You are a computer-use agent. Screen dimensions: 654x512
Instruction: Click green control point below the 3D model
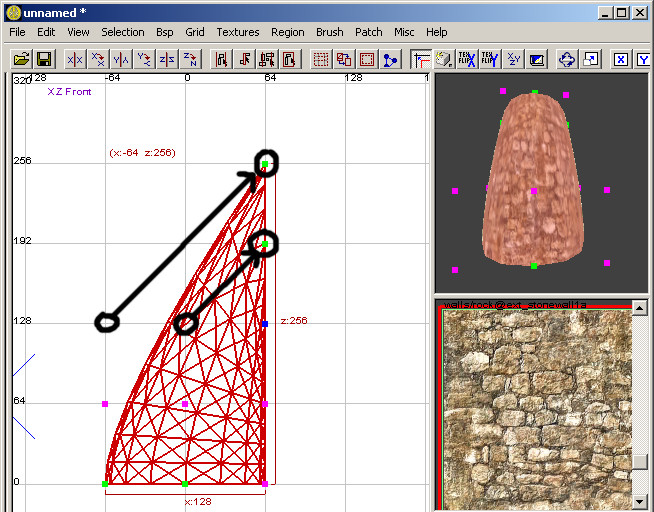pyautogui.click(x=534, y=266)
